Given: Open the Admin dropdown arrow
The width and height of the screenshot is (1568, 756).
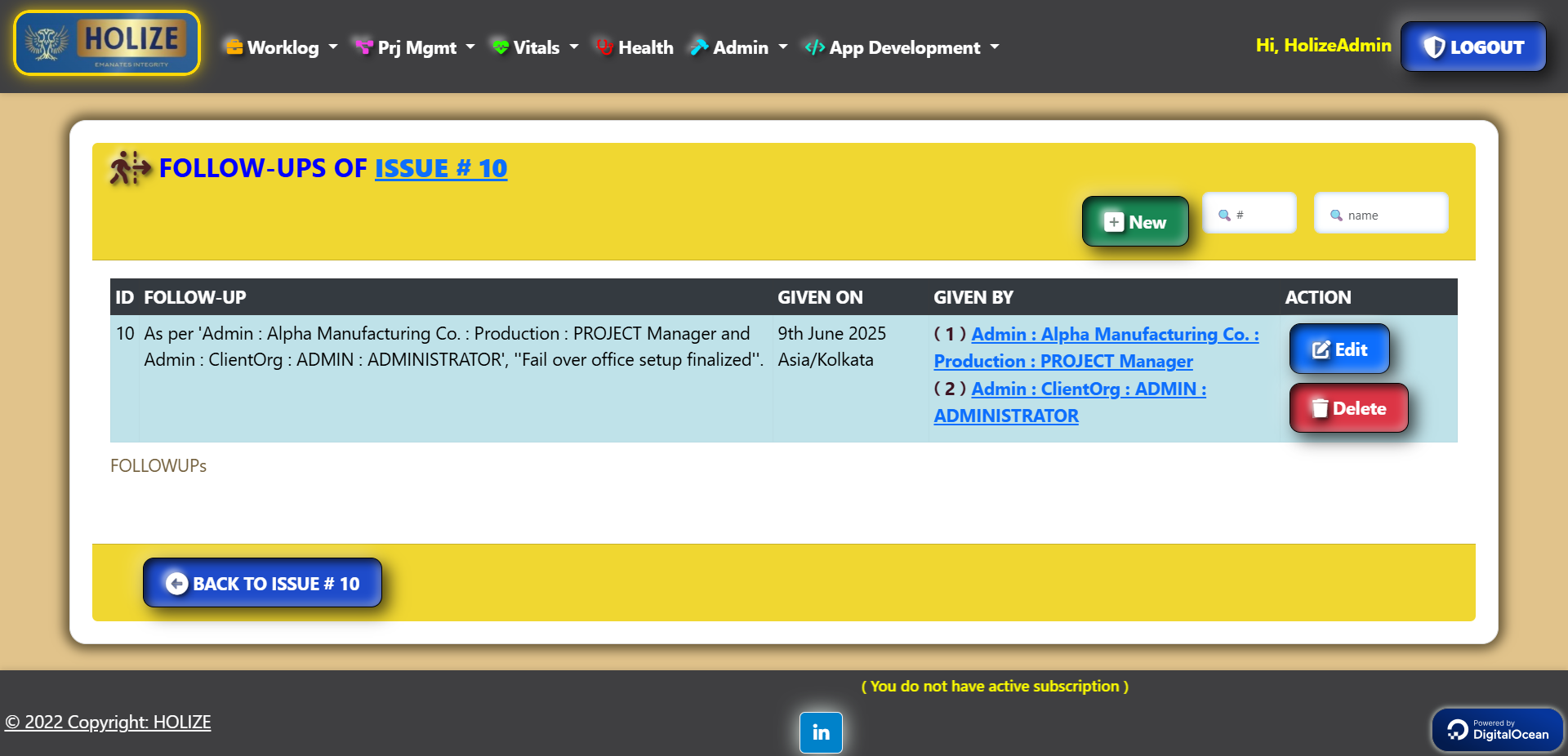Looking at the screenshot, I should 783,47.
